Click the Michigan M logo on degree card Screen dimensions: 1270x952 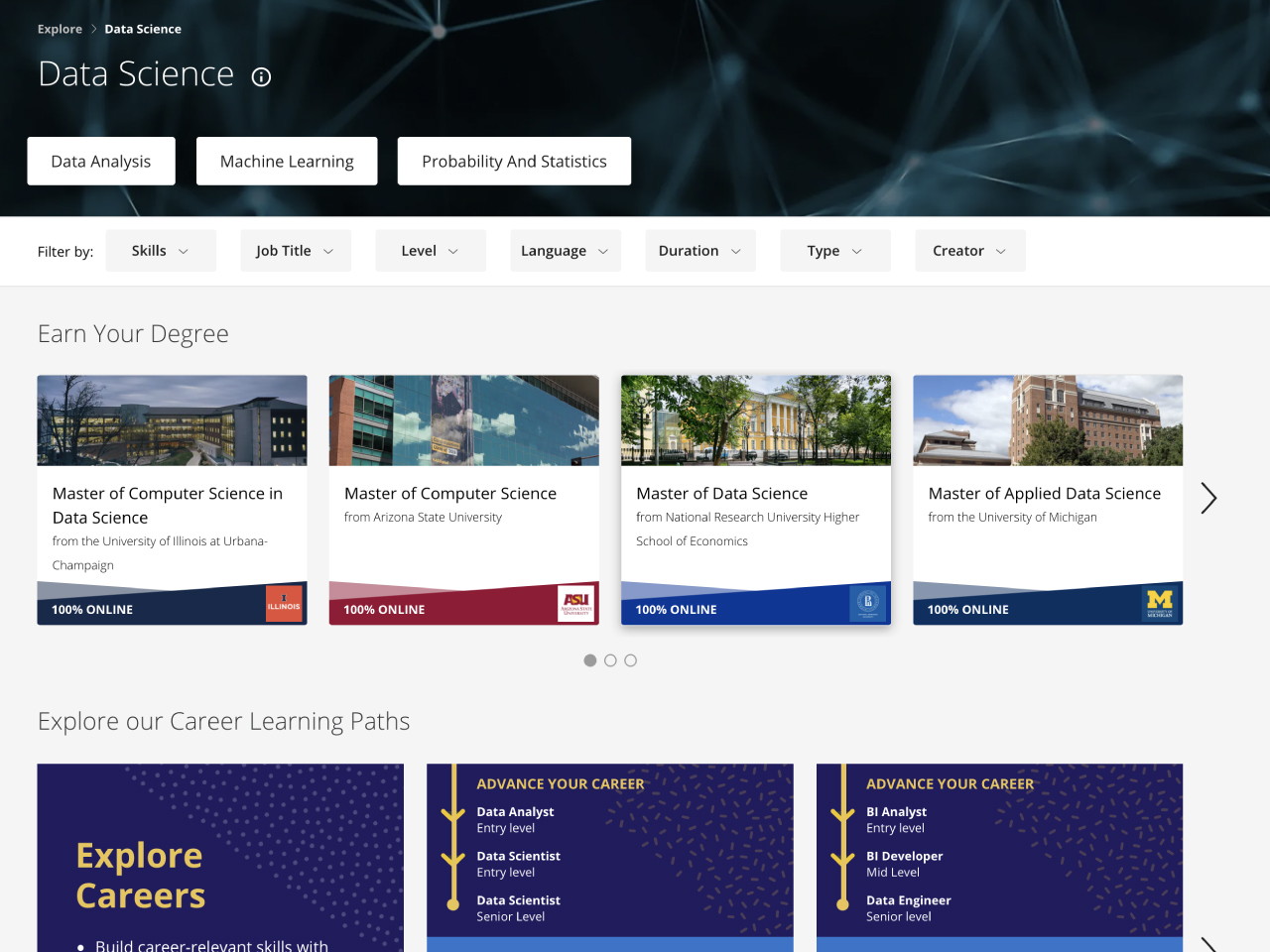[x=1160, y=604]
